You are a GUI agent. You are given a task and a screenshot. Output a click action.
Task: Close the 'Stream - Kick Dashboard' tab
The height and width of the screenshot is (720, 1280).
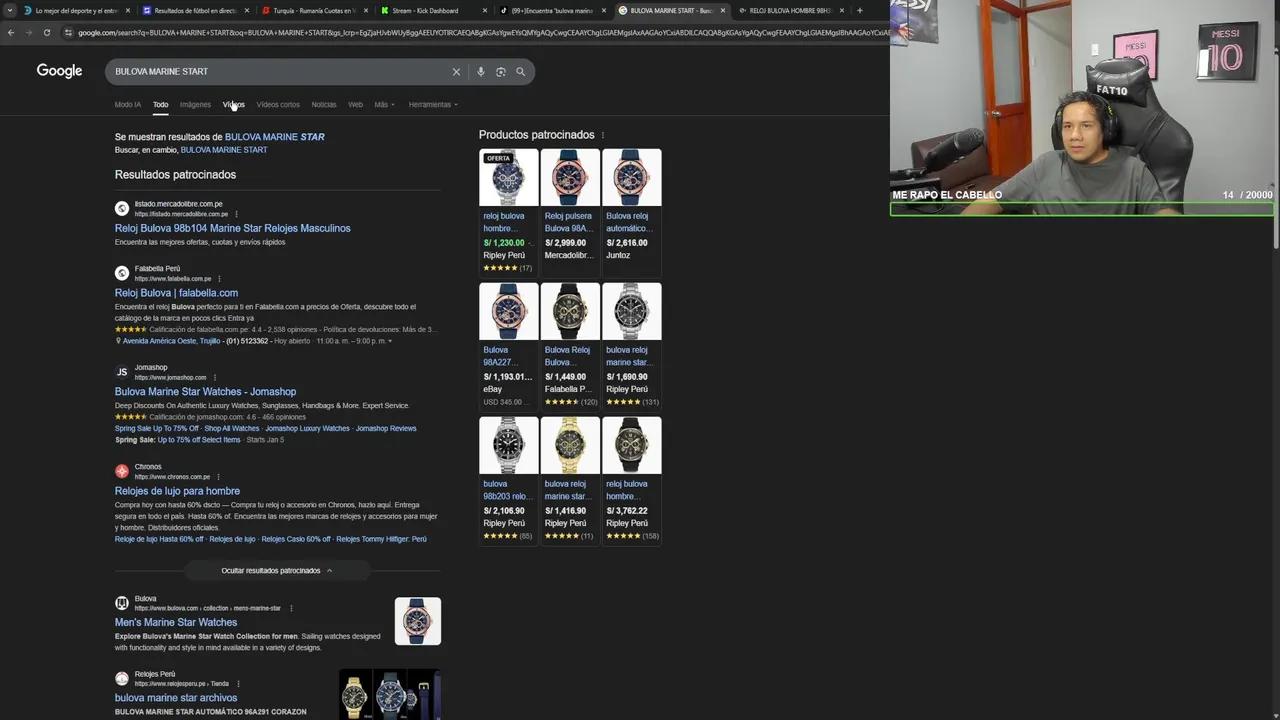(x=485, y=11)
